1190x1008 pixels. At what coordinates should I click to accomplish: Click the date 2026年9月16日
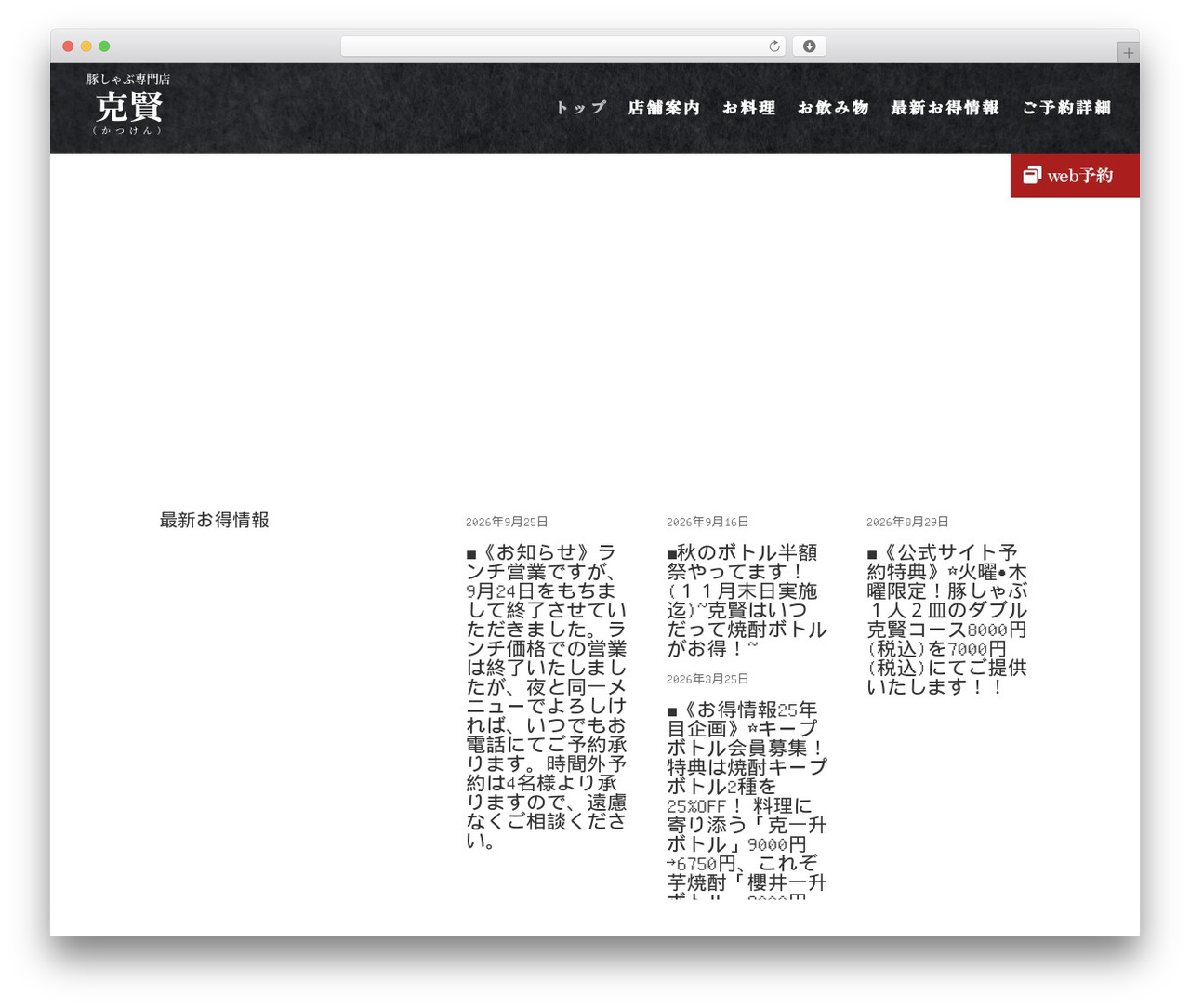[x=707, y=522]
